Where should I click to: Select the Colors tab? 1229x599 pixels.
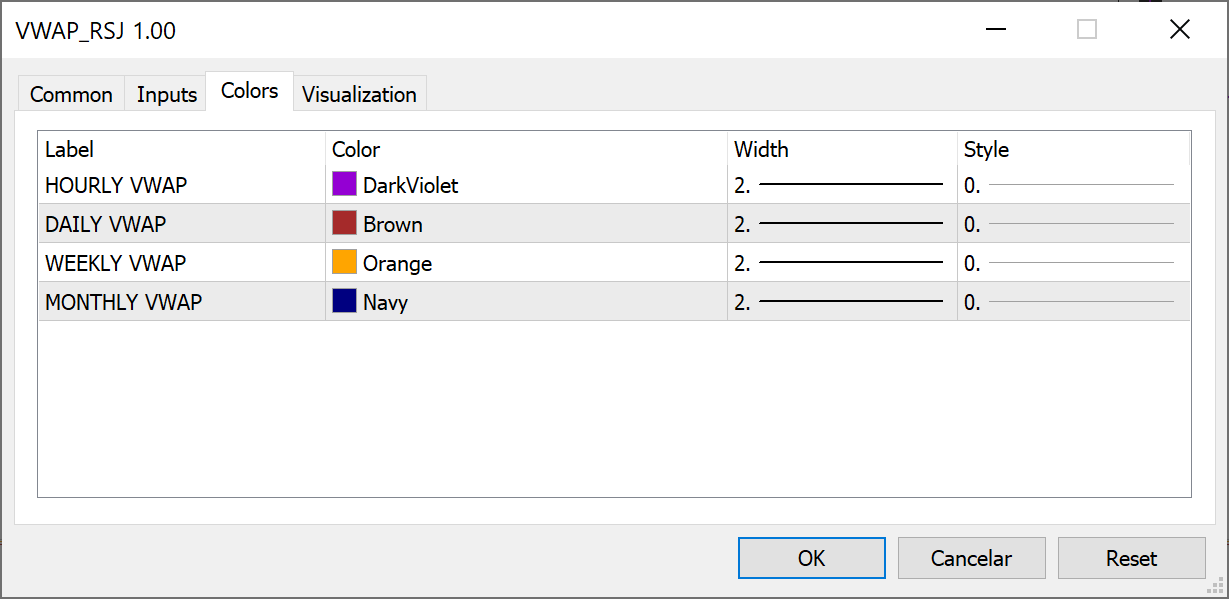249,91
